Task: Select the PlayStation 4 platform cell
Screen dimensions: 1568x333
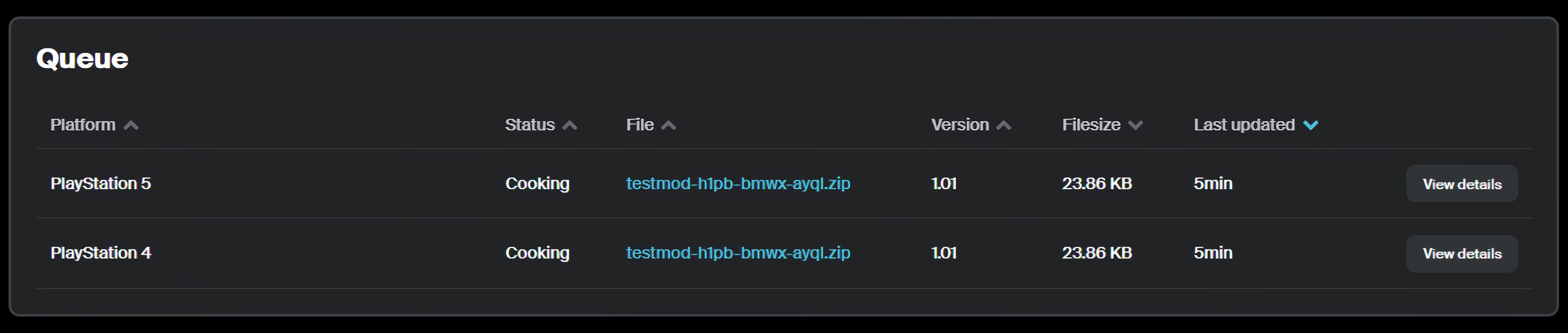Action: (x=100, y=253)
